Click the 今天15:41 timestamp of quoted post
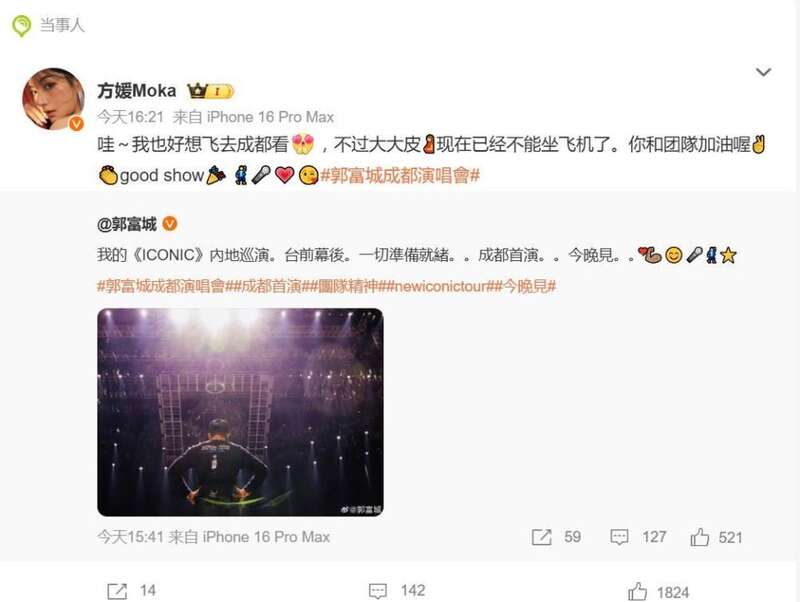The width and height of the screenshot is (800, 602). click(131, 537)
